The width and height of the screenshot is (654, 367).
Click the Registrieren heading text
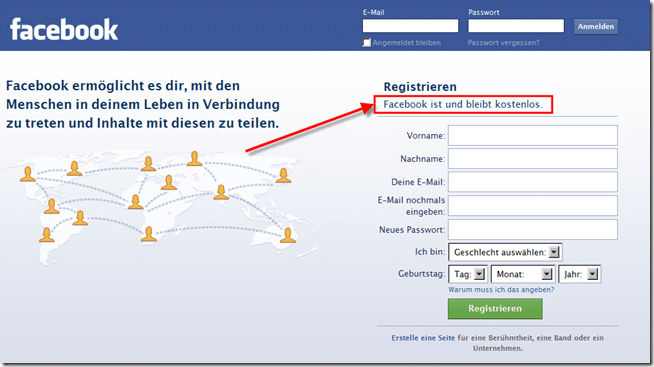[420, 87]
